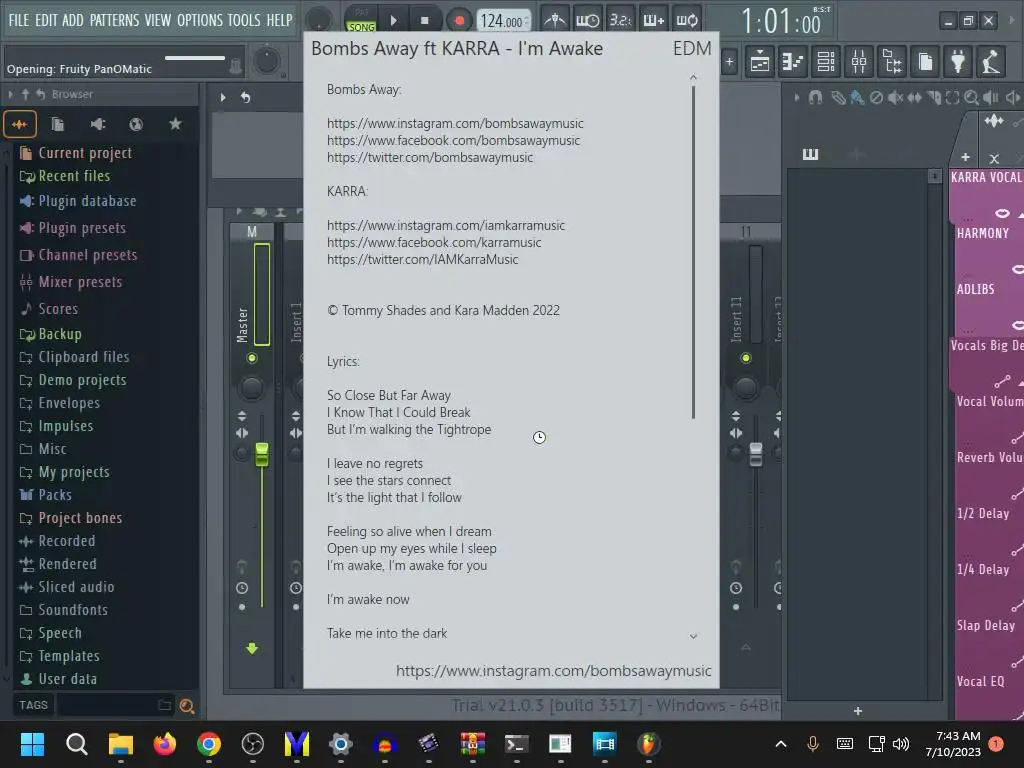Switch to browser files tab
Image resolution: width=1024 pixels, height=768 pixels.
[57, 124]
